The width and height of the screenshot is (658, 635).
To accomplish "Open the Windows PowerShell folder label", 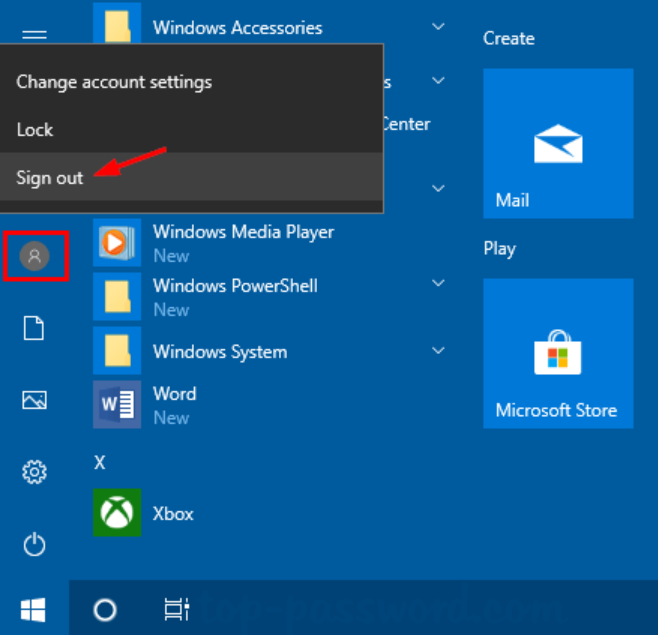I will pos(235,286).
